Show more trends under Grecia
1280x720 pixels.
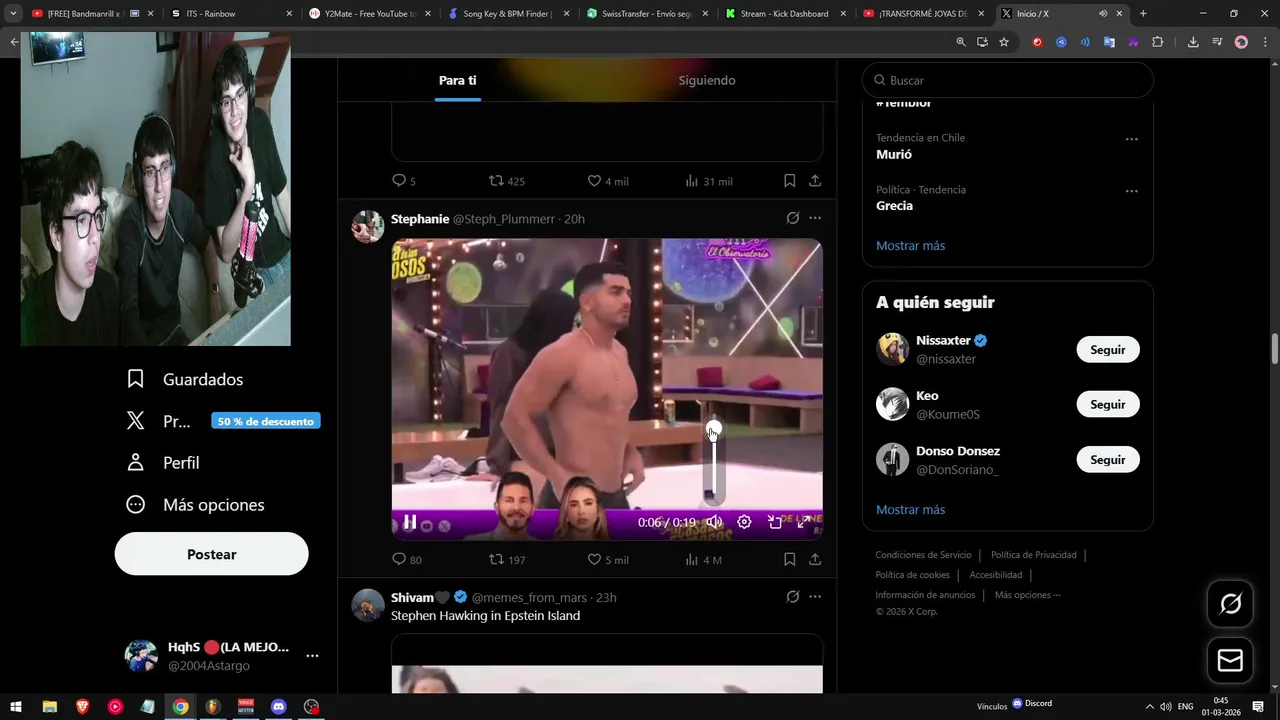(x=910, y=245)
